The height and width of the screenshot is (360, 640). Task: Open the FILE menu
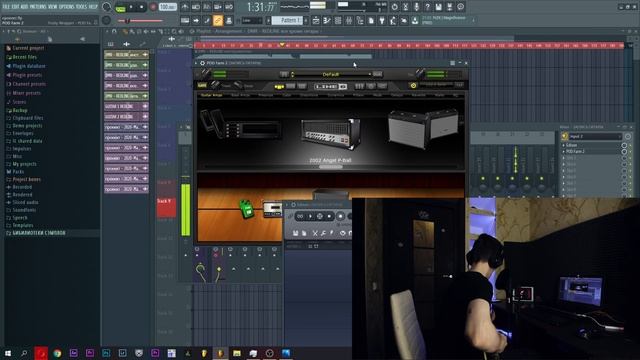tap(6, 7)
